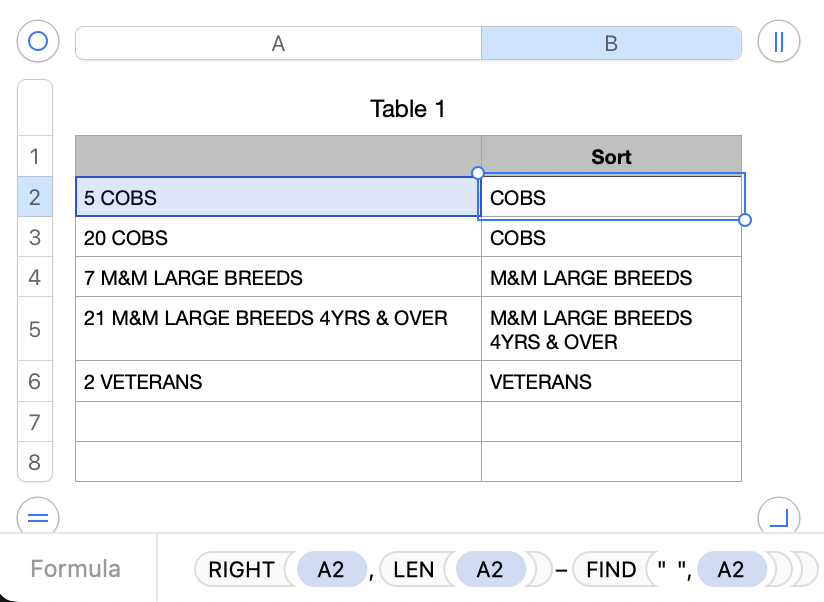
Task: Click the cell showing VETERANS in column B
Action: pos(611,382)
